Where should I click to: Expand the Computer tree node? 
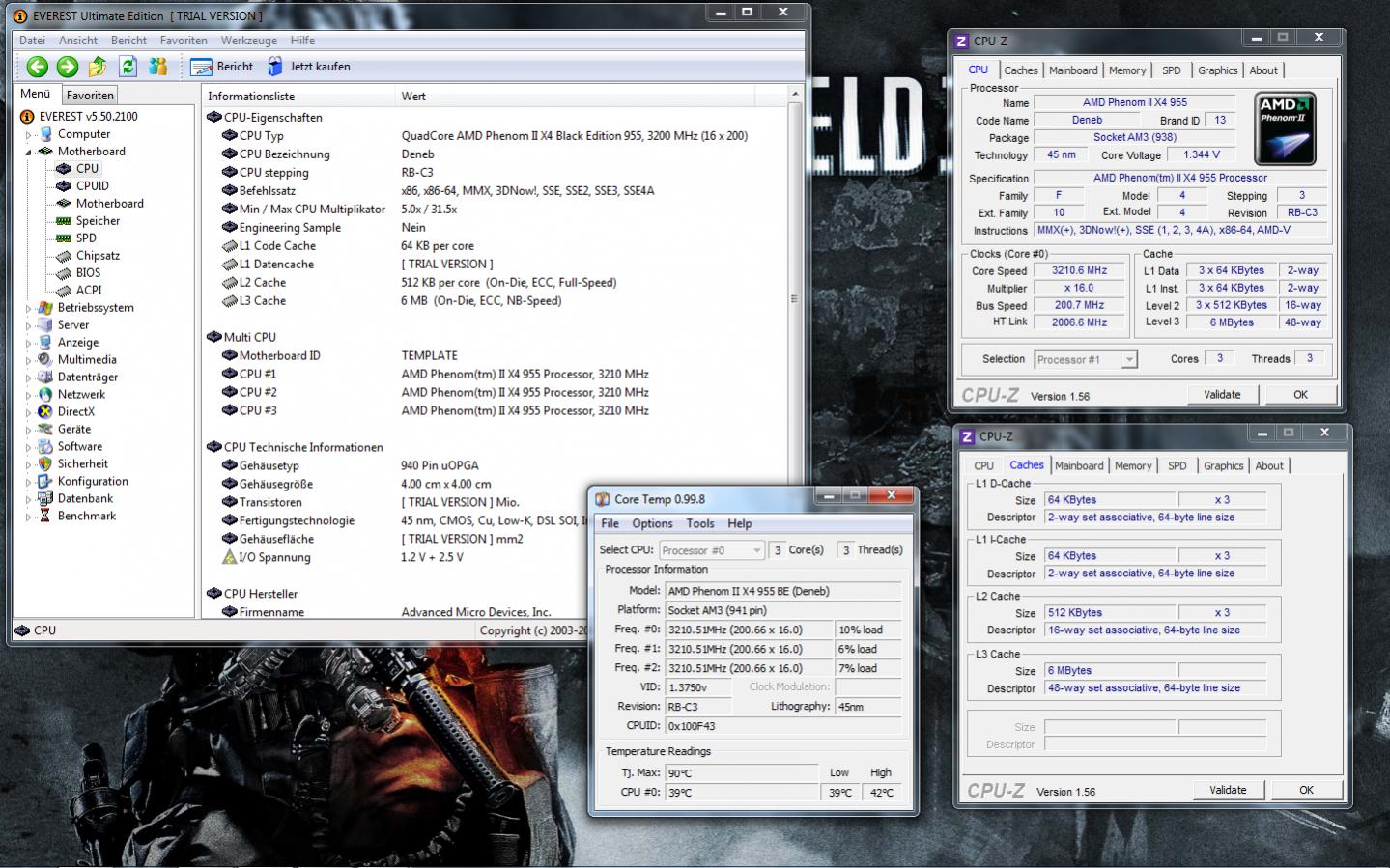[x=29, y=134]
